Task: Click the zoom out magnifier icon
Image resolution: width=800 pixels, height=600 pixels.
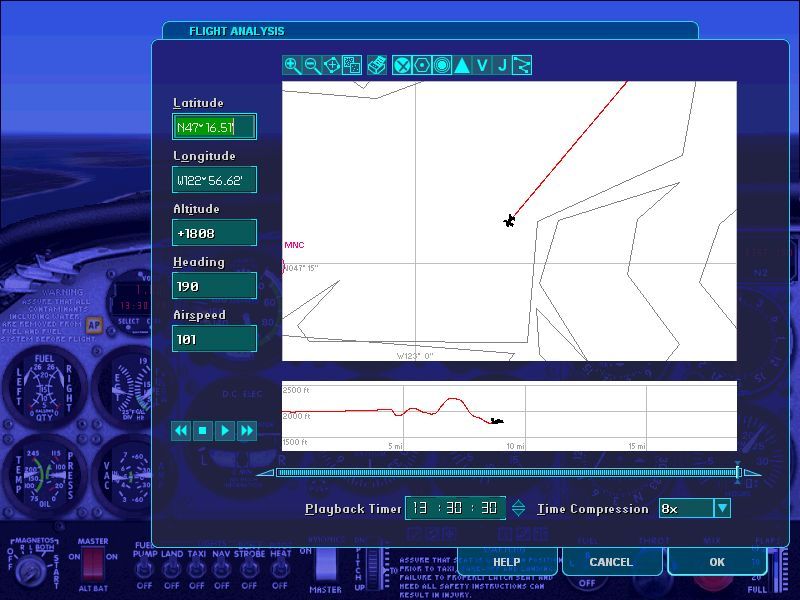Action: pyautogui.click(x=312, y=65)
